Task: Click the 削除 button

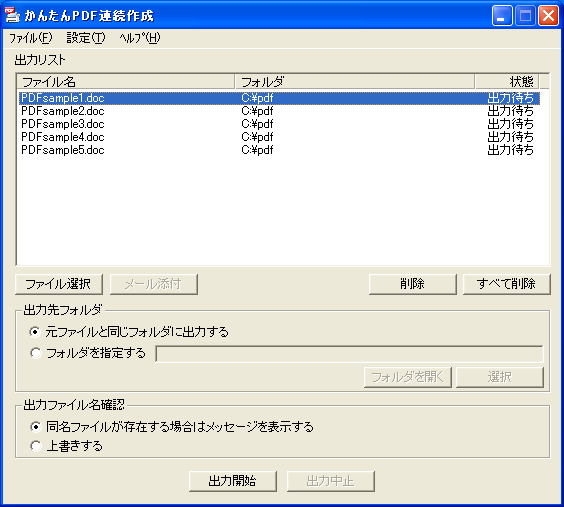Action: coord(413,284)
